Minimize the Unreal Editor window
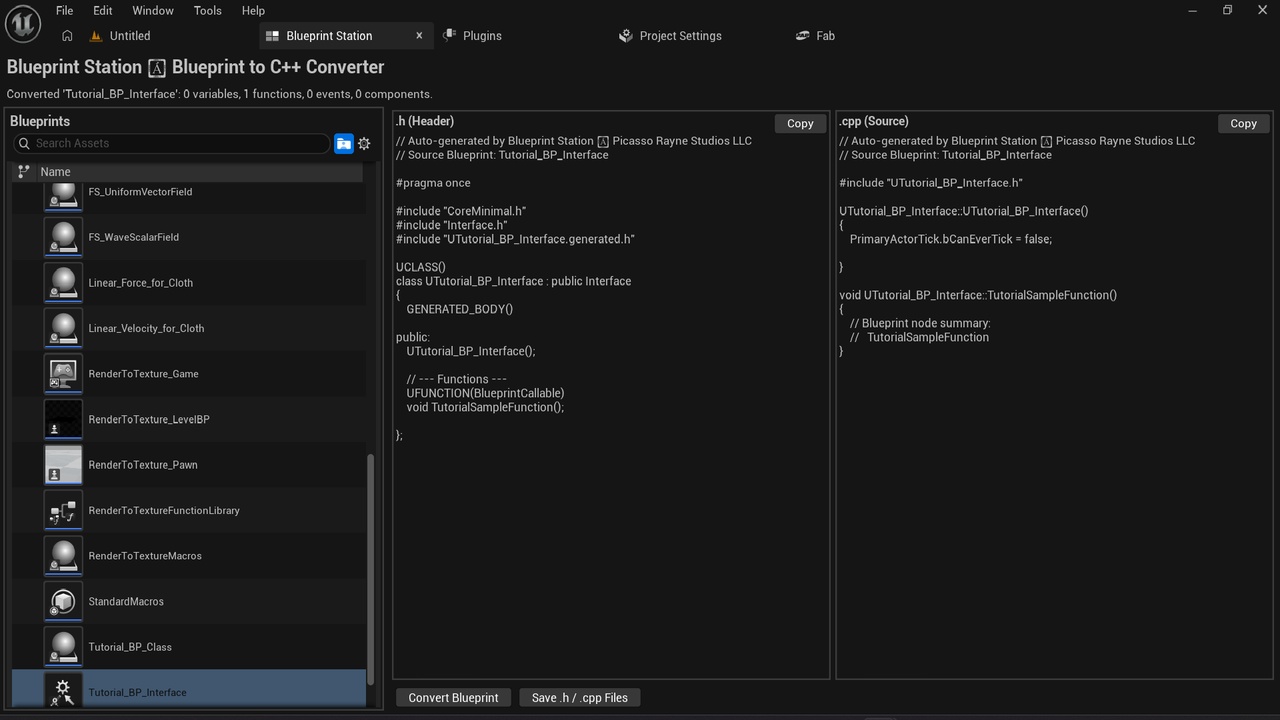Image resolution: width=1280 pixels, height=720 pixels. click(1192, 10)
